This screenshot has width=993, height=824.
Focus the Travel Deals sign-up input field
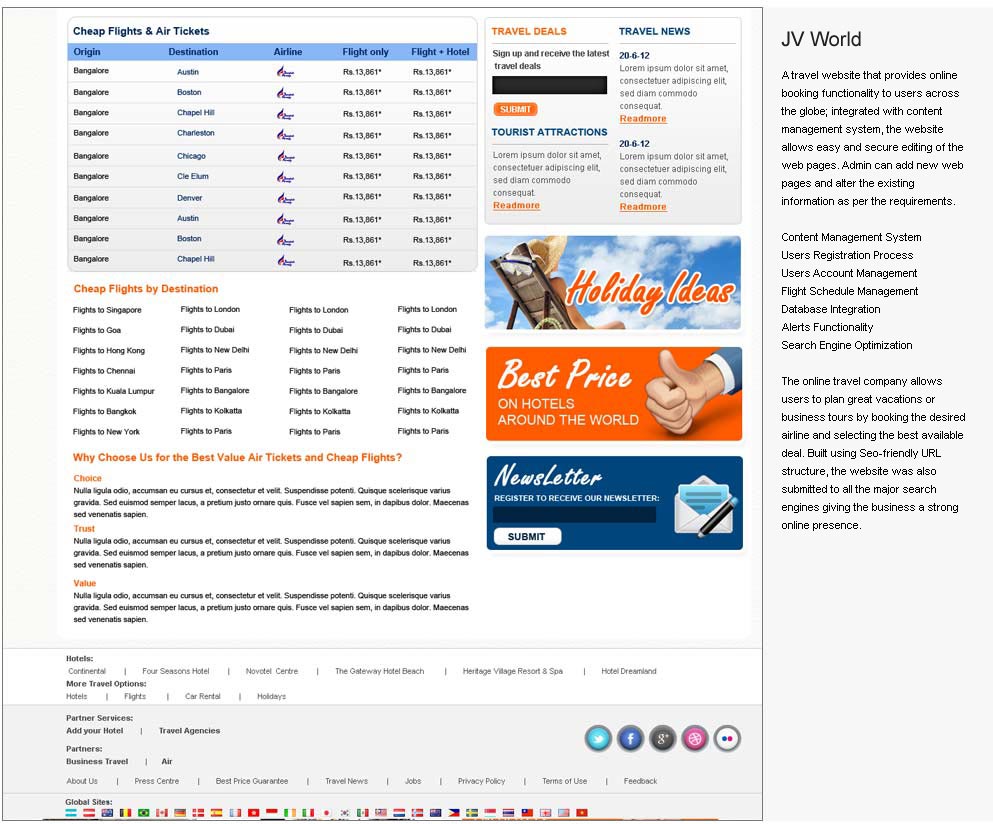(x=549, y=85)
